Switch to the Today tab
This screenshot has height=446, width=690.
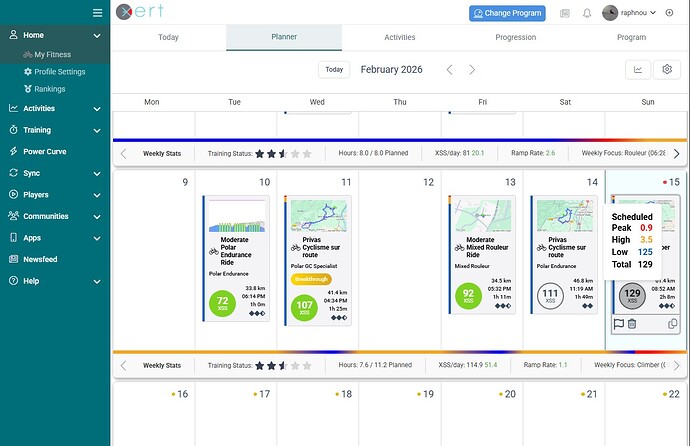click(x=169, y=37)
